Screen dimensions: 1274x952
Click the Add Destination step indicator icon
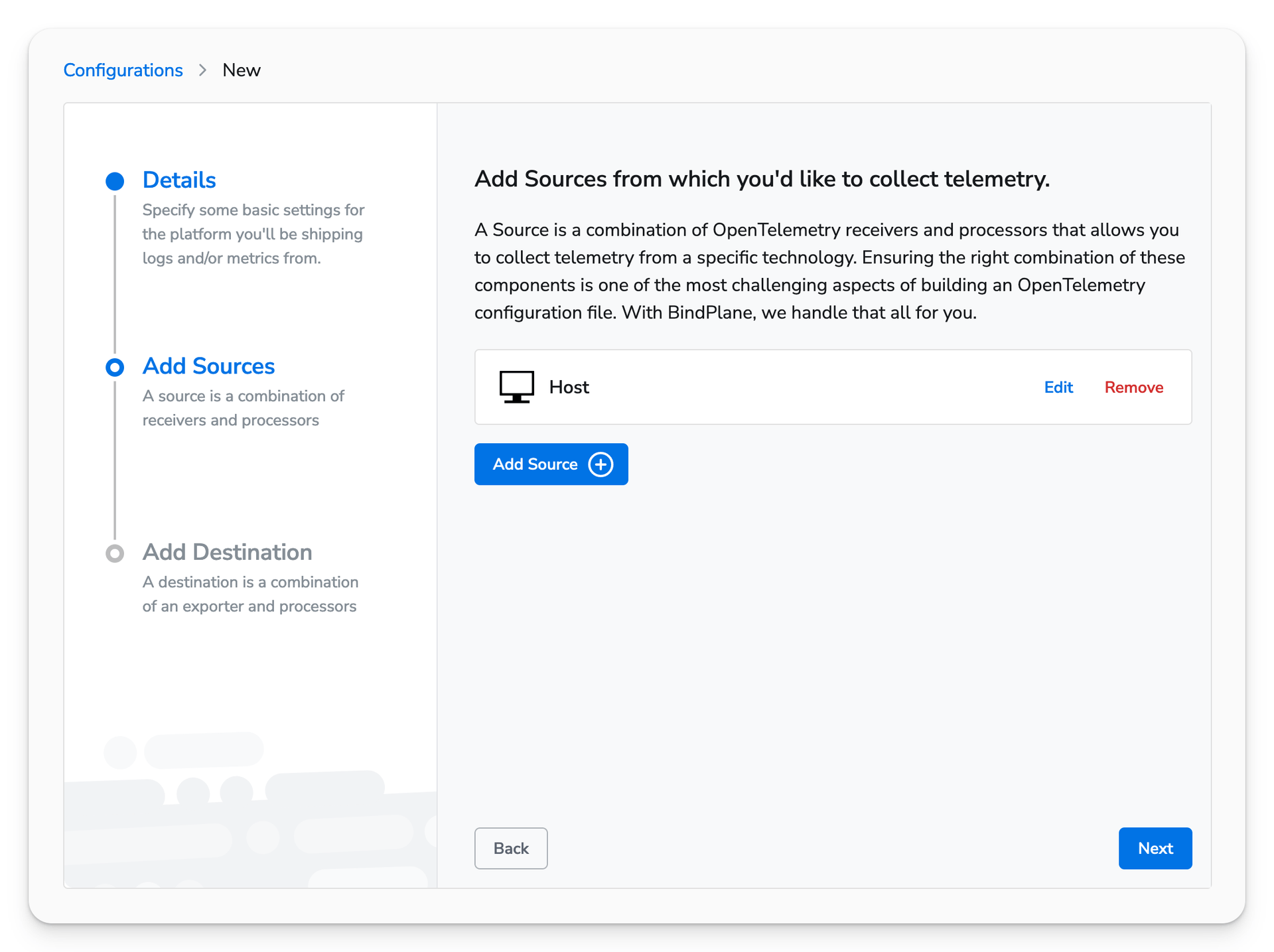(115, 553)
